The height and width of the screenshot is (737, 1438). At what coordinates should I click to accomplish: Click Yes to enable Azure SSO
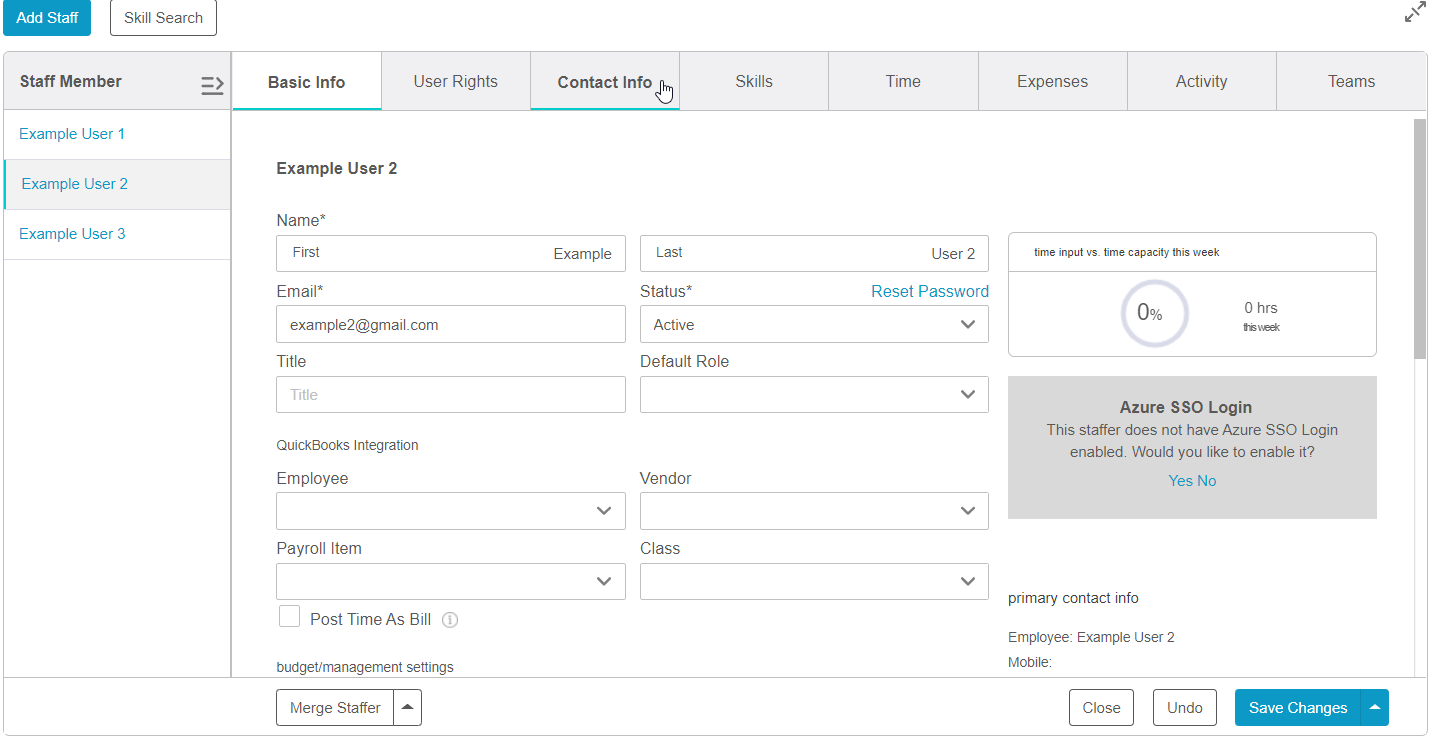[1180, 481]
